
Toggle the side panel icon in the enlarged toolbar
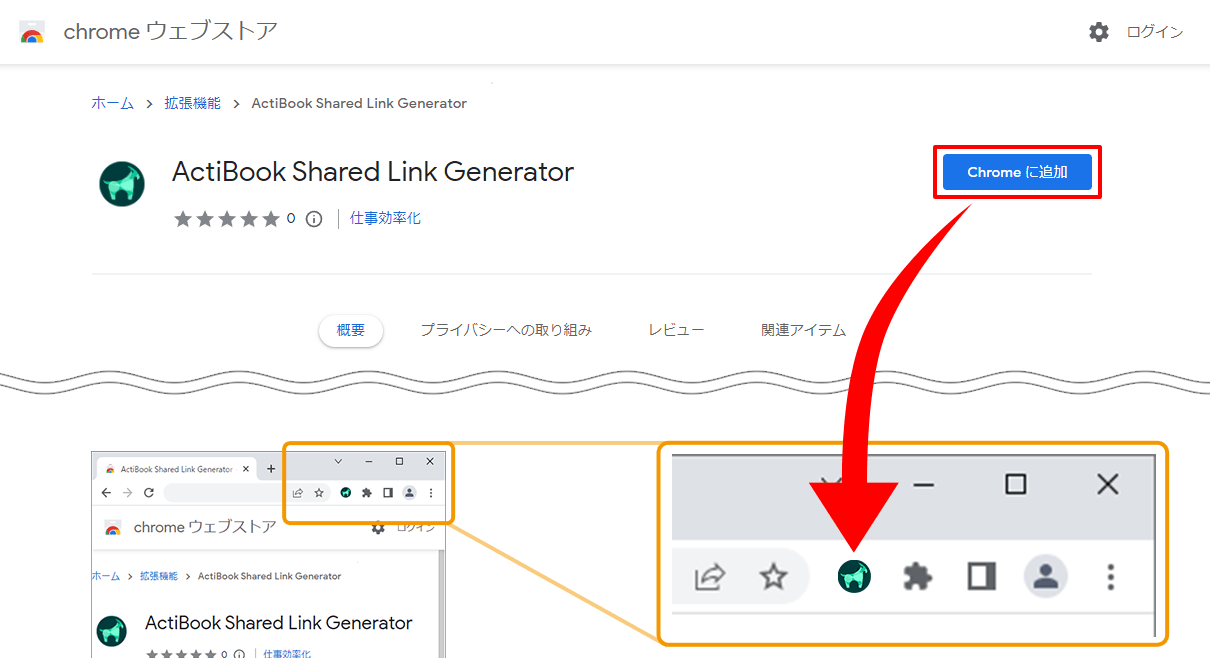click(x=982, y=576)
